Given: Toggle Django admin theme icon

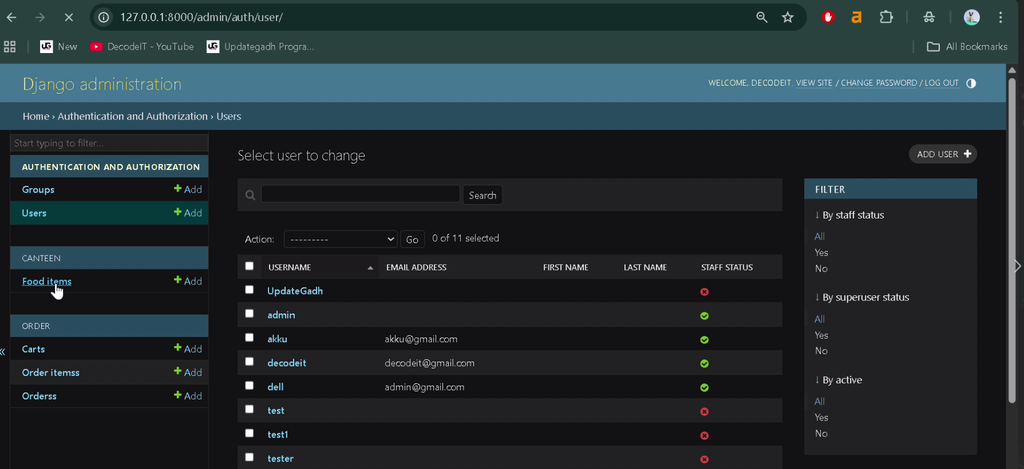Looking at the screenshot, I should tap(971, 84).
